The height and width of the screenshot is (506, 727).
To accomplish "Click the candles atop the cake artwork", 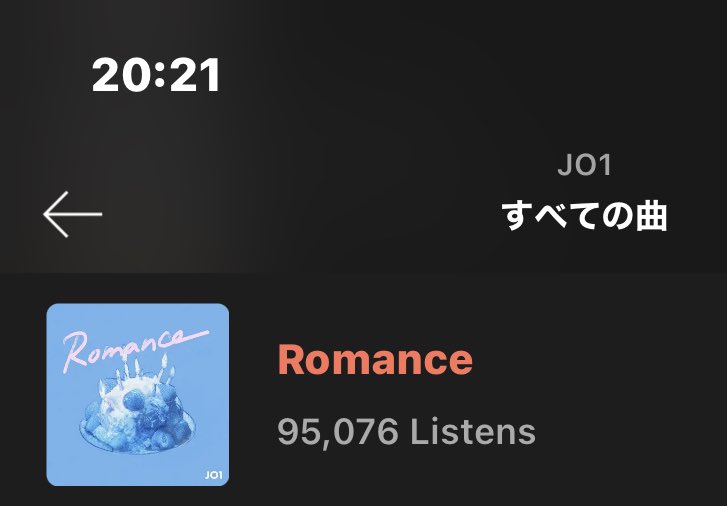I will (137, 371).
